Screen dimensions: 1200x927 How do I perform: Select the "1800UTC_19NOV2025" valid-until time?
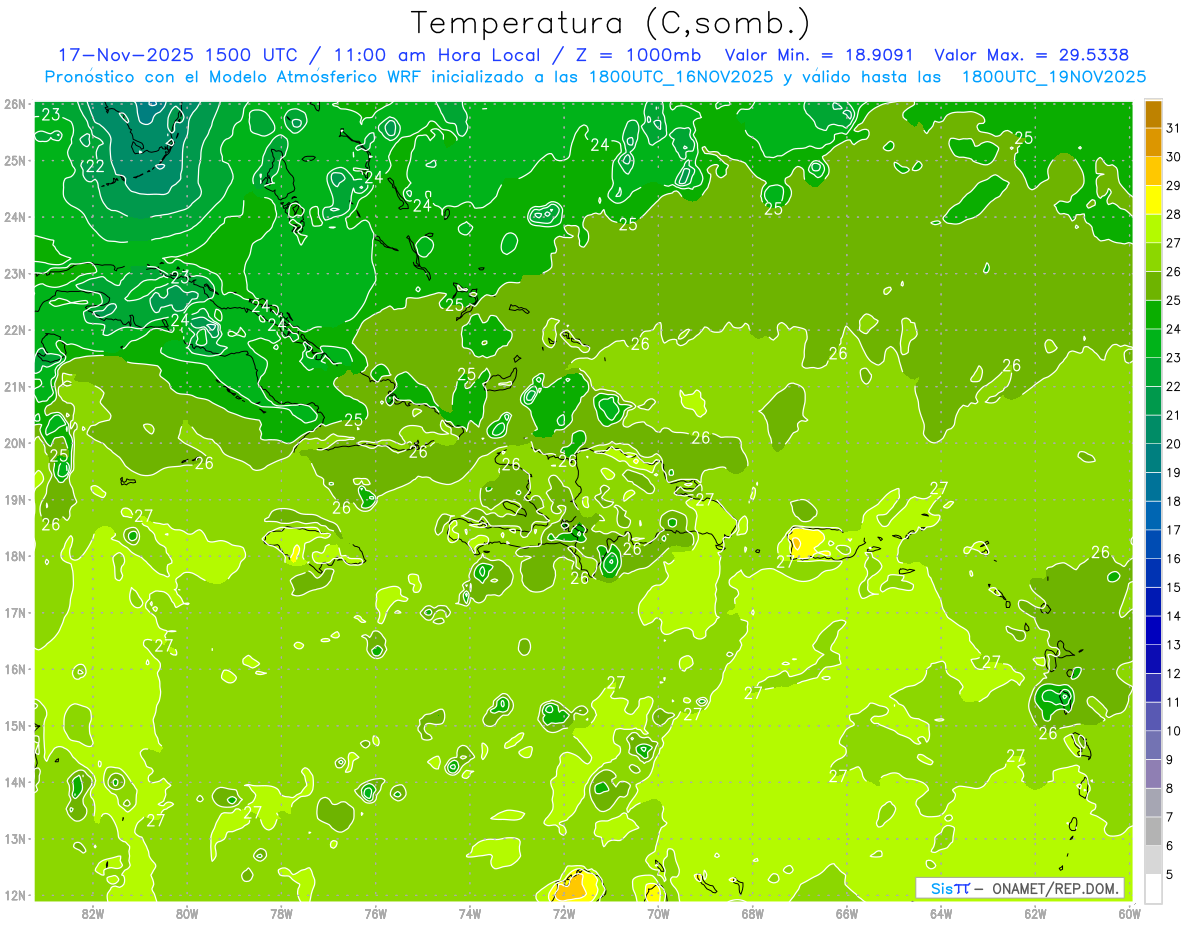(1054, 77)
